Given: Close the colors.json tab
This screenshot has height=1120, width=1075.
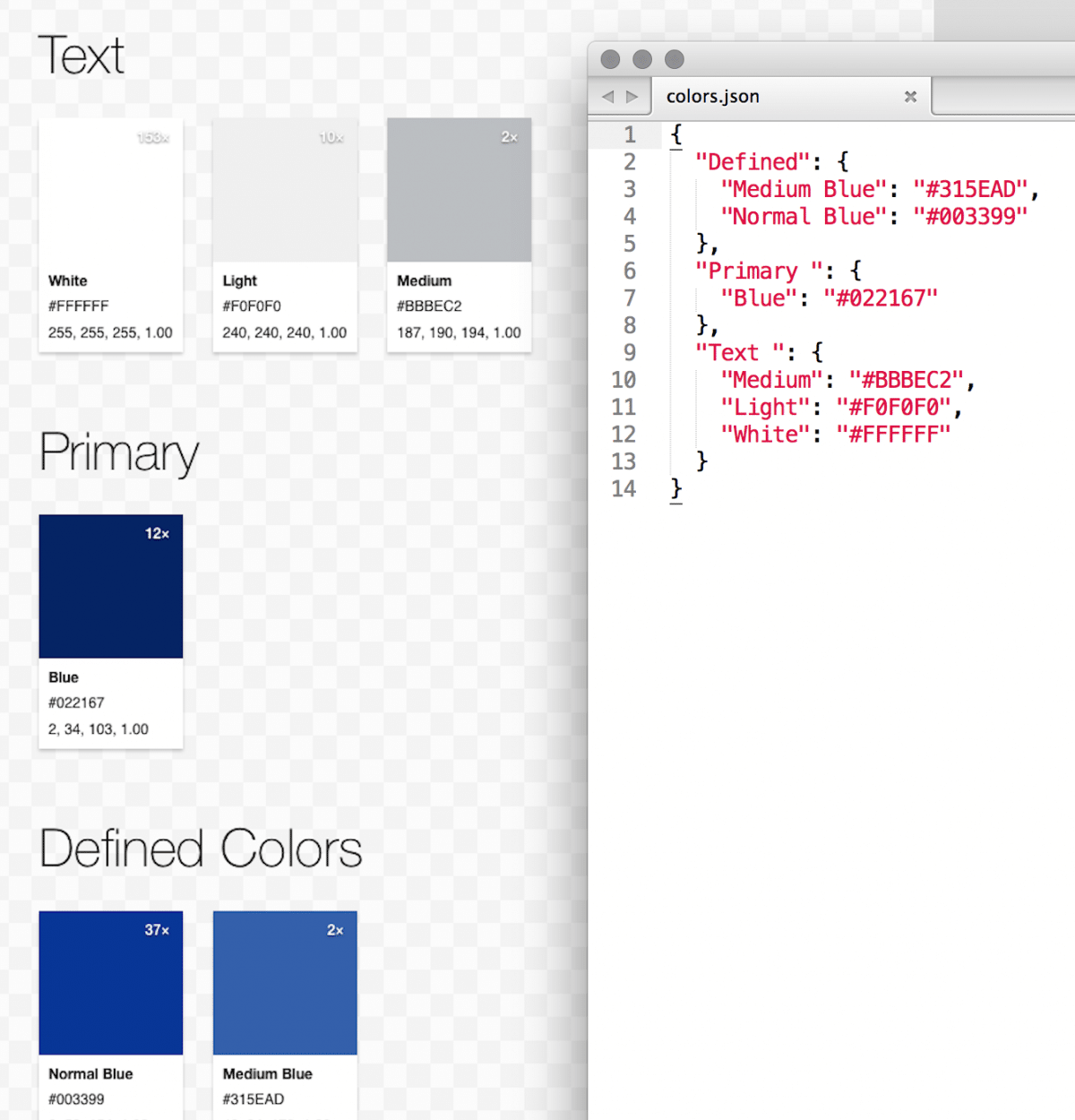Looking at the screenshot, I should (x=910, y=96).
